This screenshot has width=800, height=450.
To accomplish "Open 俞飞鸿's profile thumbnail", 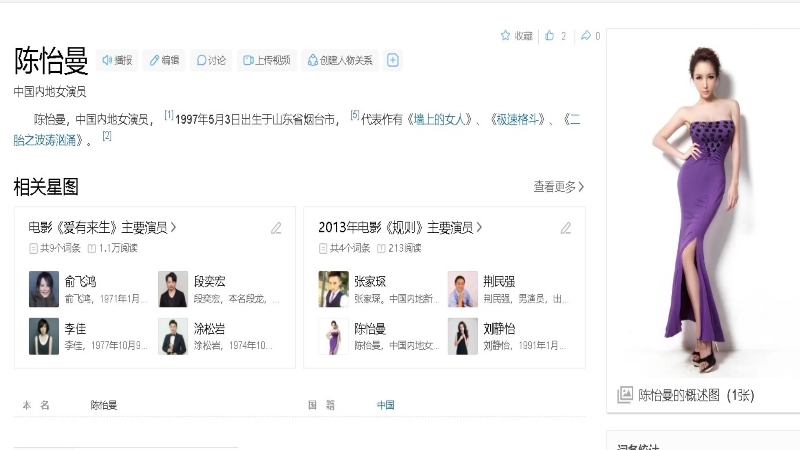I will pyautogui.click(x=44, y=289).
